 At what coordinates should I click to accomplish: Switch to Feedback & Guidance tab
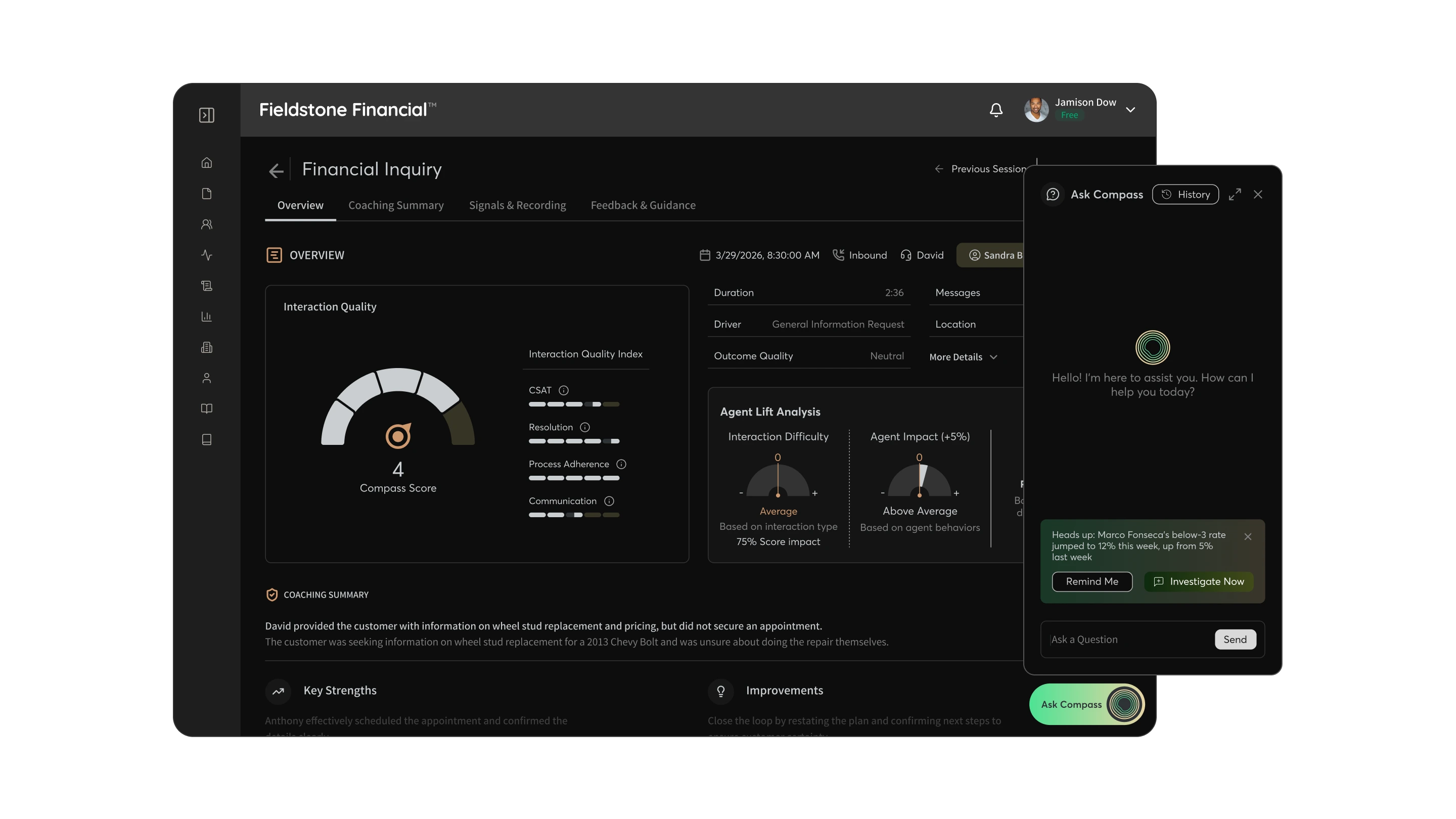click(643, 205)
